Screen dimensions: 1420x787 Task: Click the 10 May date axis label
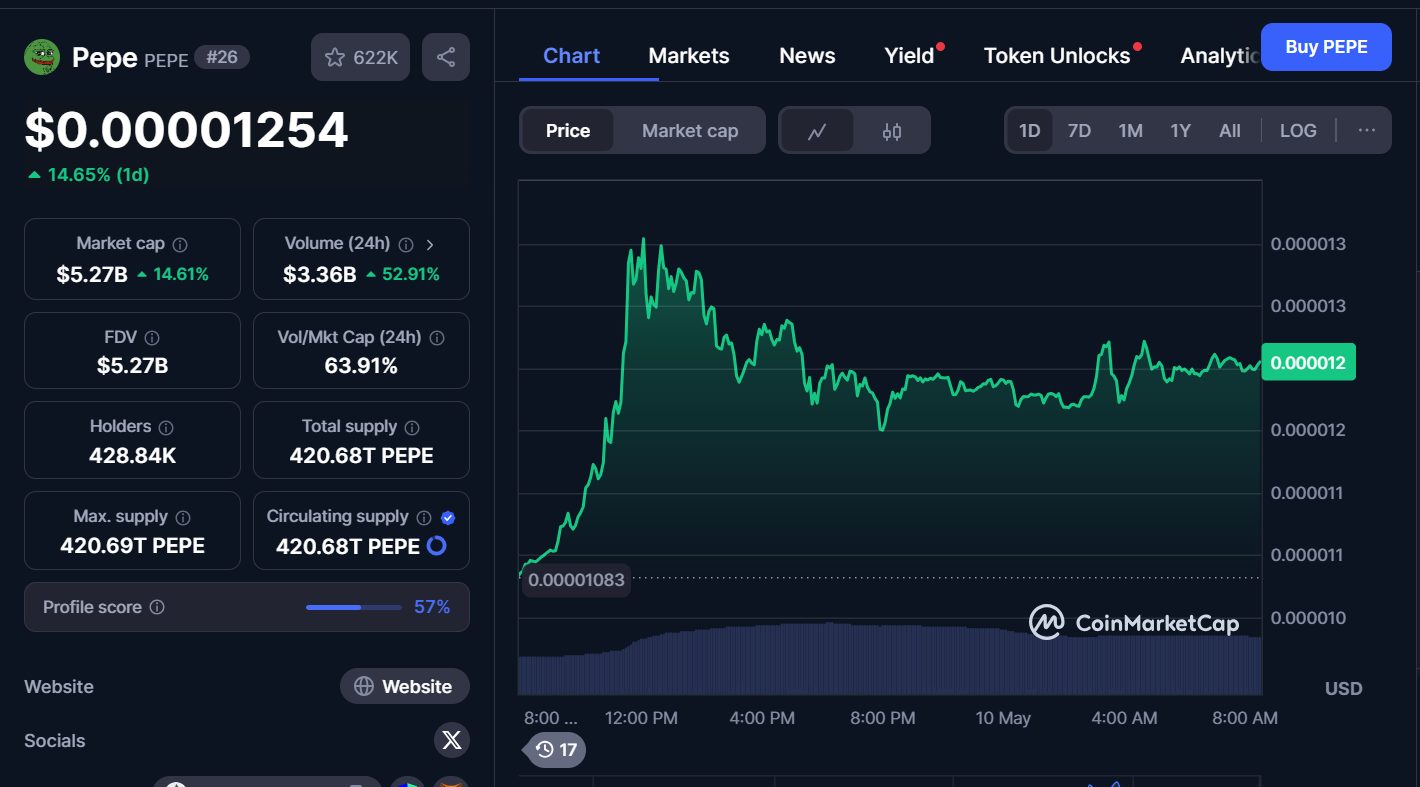(1002, 718)
